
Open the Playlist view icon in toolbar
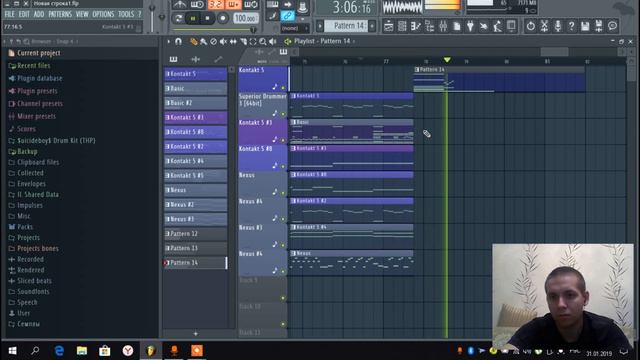pos(388,27)
